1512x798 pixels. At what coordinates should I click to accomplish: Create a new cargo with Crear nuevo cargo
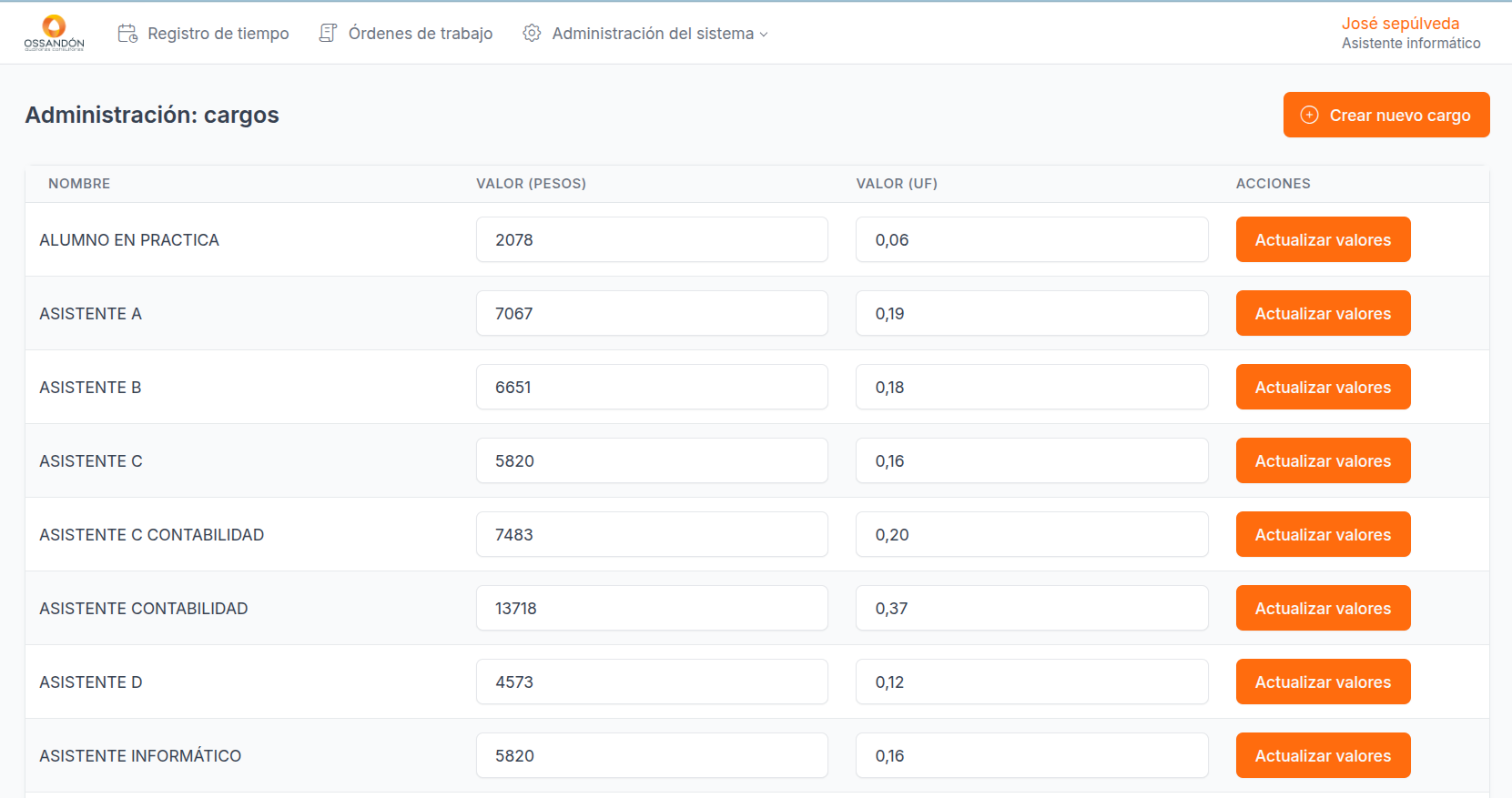pyautogui.click(x=1386, y=115)
